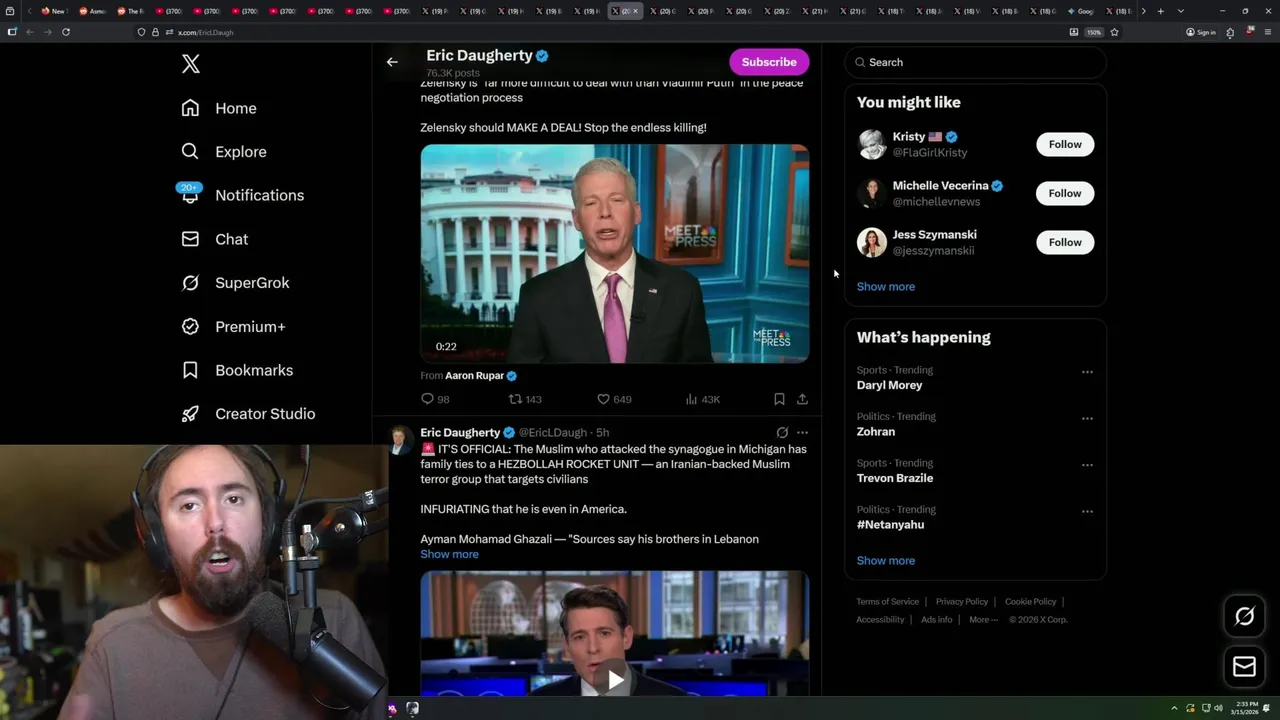1280x720 pixels.
Task: Open the Daryl Morey trending topic
Action: pos(889,385)
